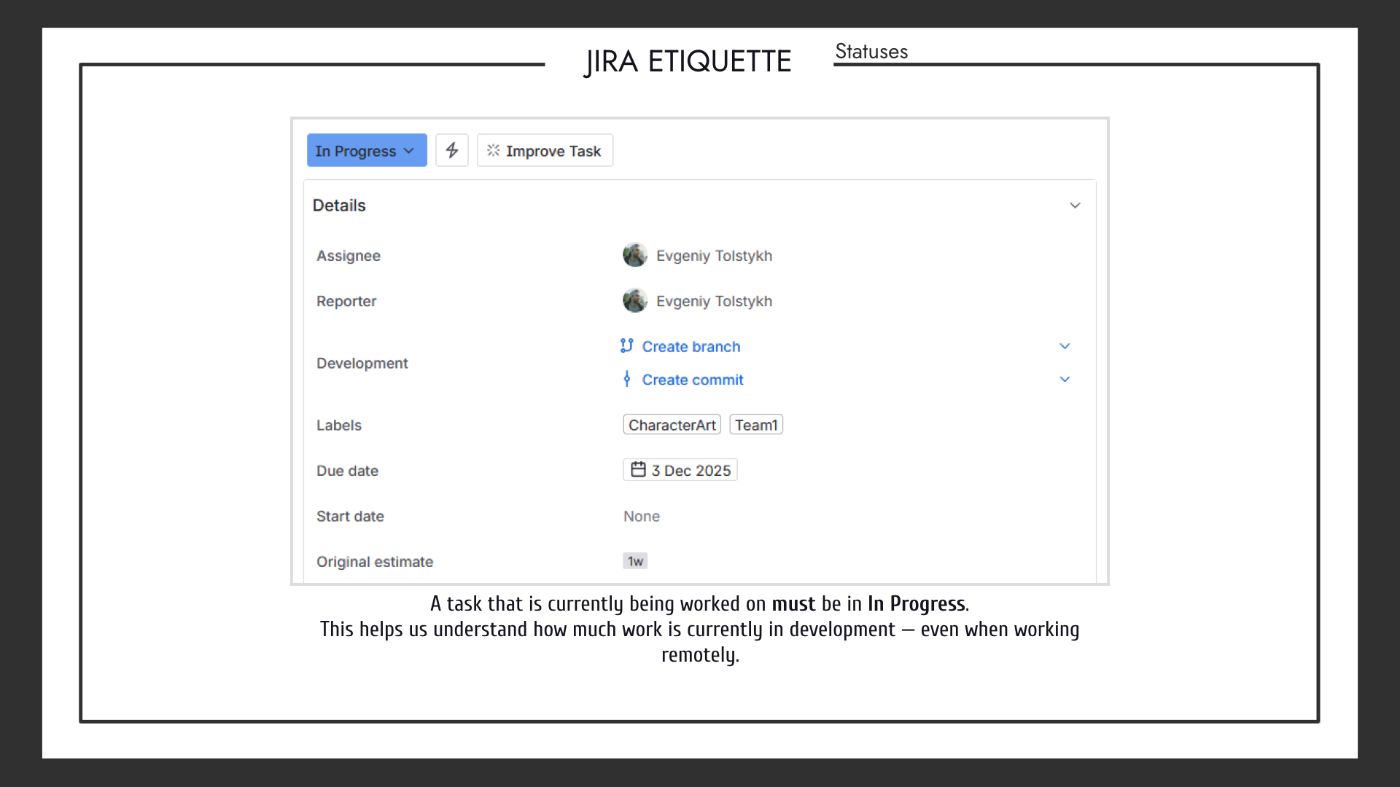This screenshot has width=1400, height=787.
Task: Click the lightning bolt automation icon
Action: pyautogui.click(x=452, y=151)
